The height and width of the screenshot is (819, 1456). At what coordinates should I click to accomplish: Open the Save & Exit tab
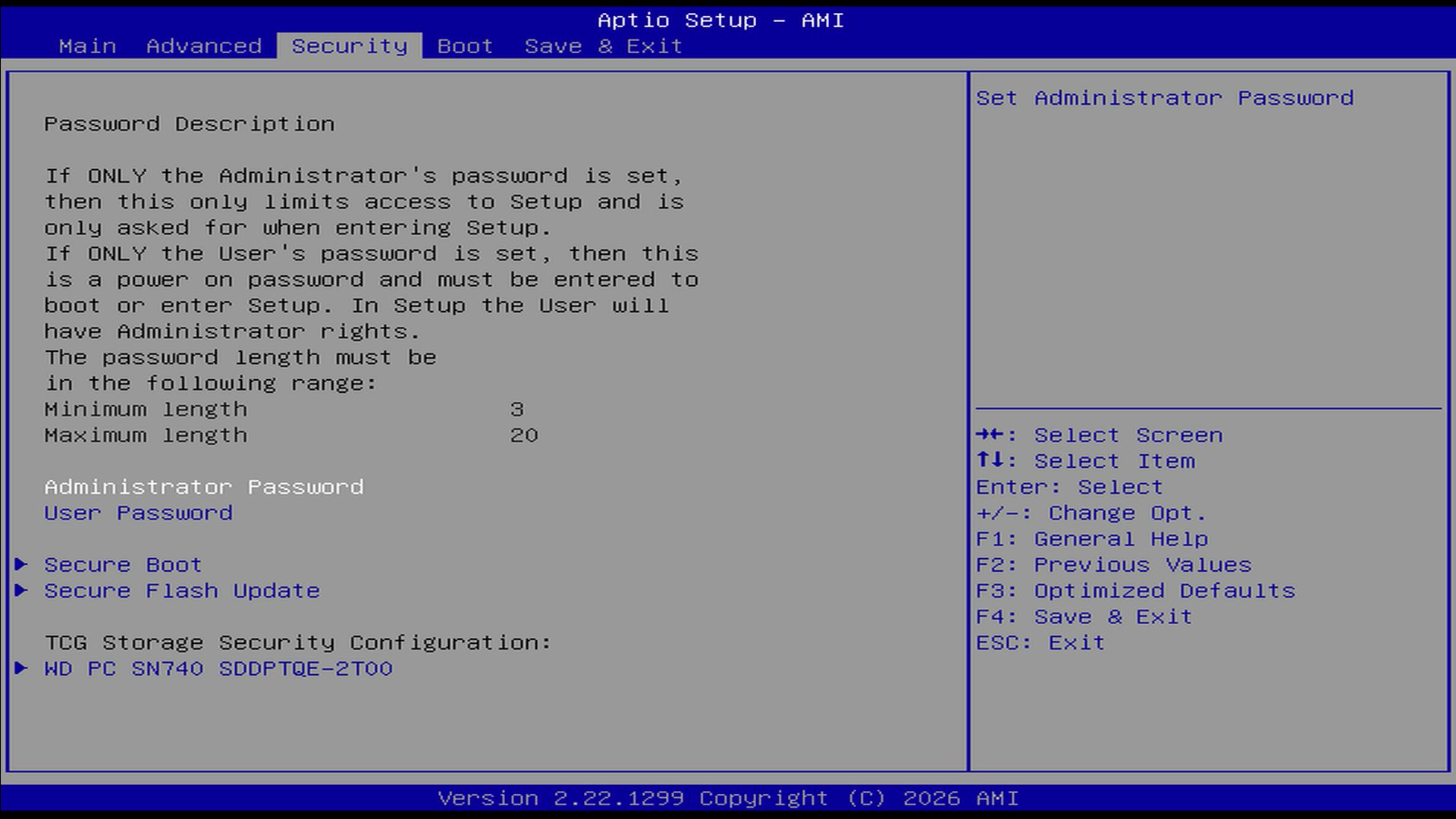point(603,46)
